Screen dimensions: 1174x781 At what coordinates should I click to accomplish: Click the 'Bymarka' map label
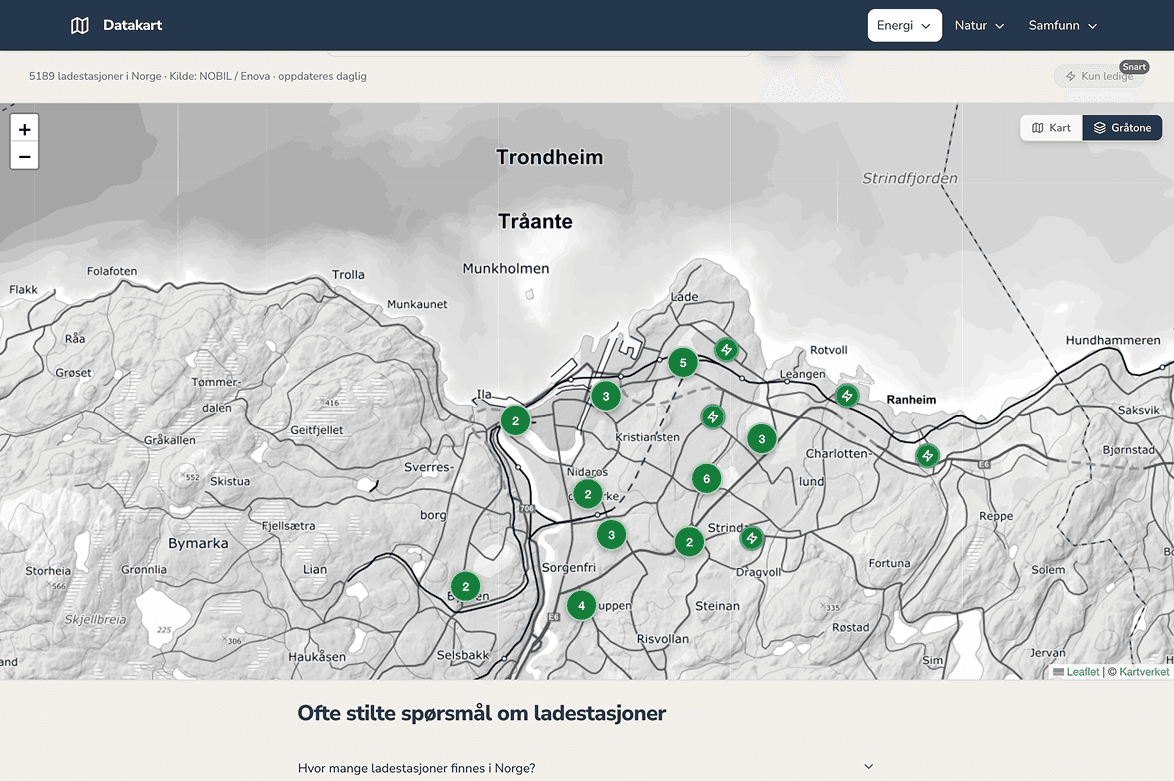pyautogui.click(x=198, y=543)
